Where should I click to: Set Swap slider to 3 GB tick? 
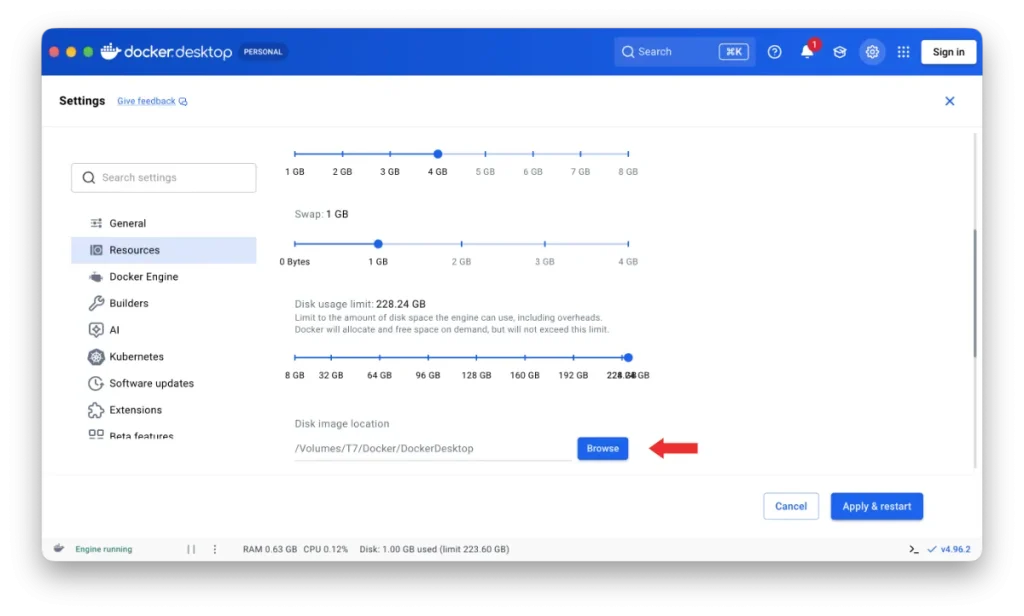(x=545, y=244)
